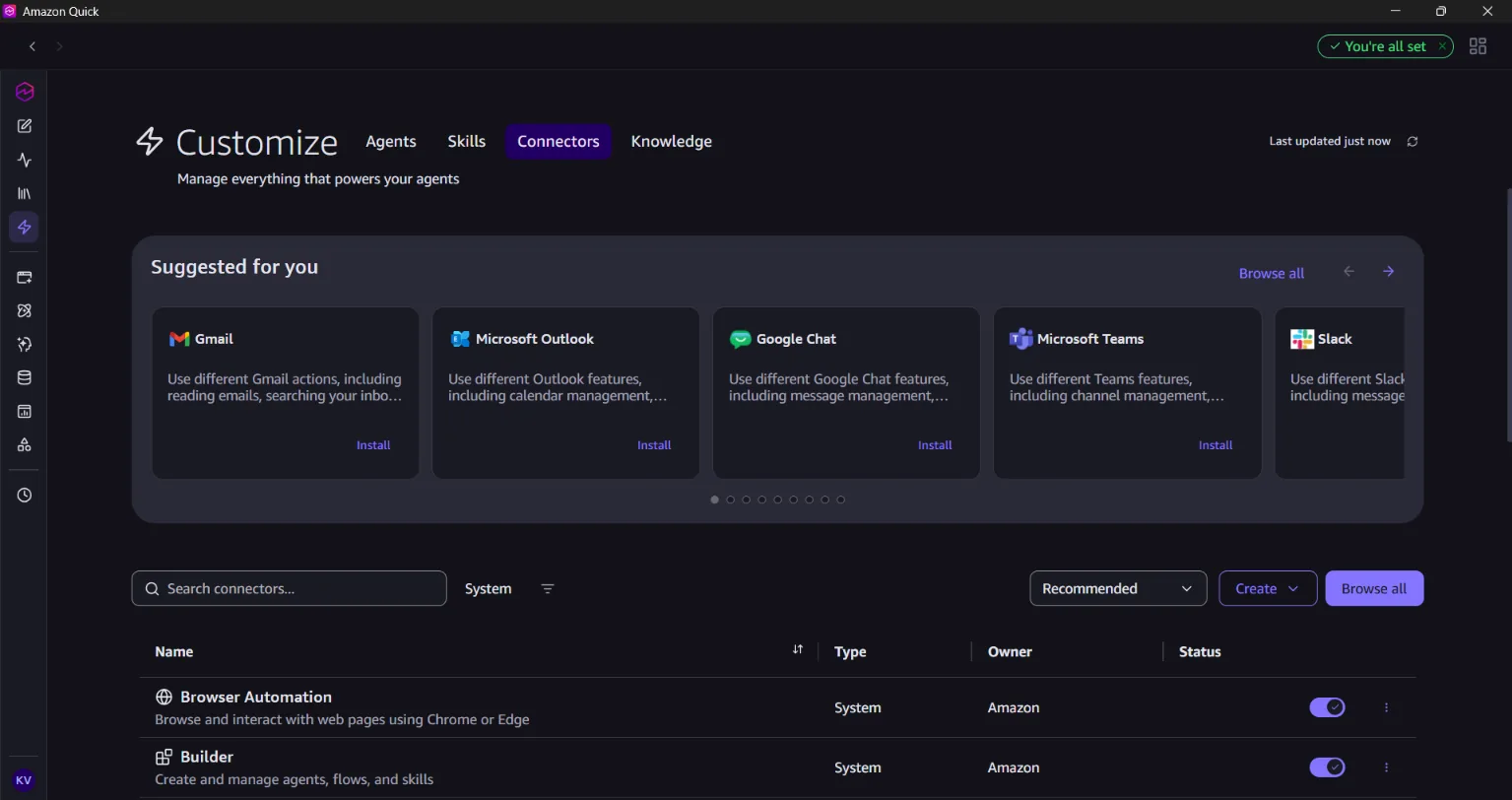
Task: Disable the Browser Automation connector toggle
Action: tap(1327, 707)
